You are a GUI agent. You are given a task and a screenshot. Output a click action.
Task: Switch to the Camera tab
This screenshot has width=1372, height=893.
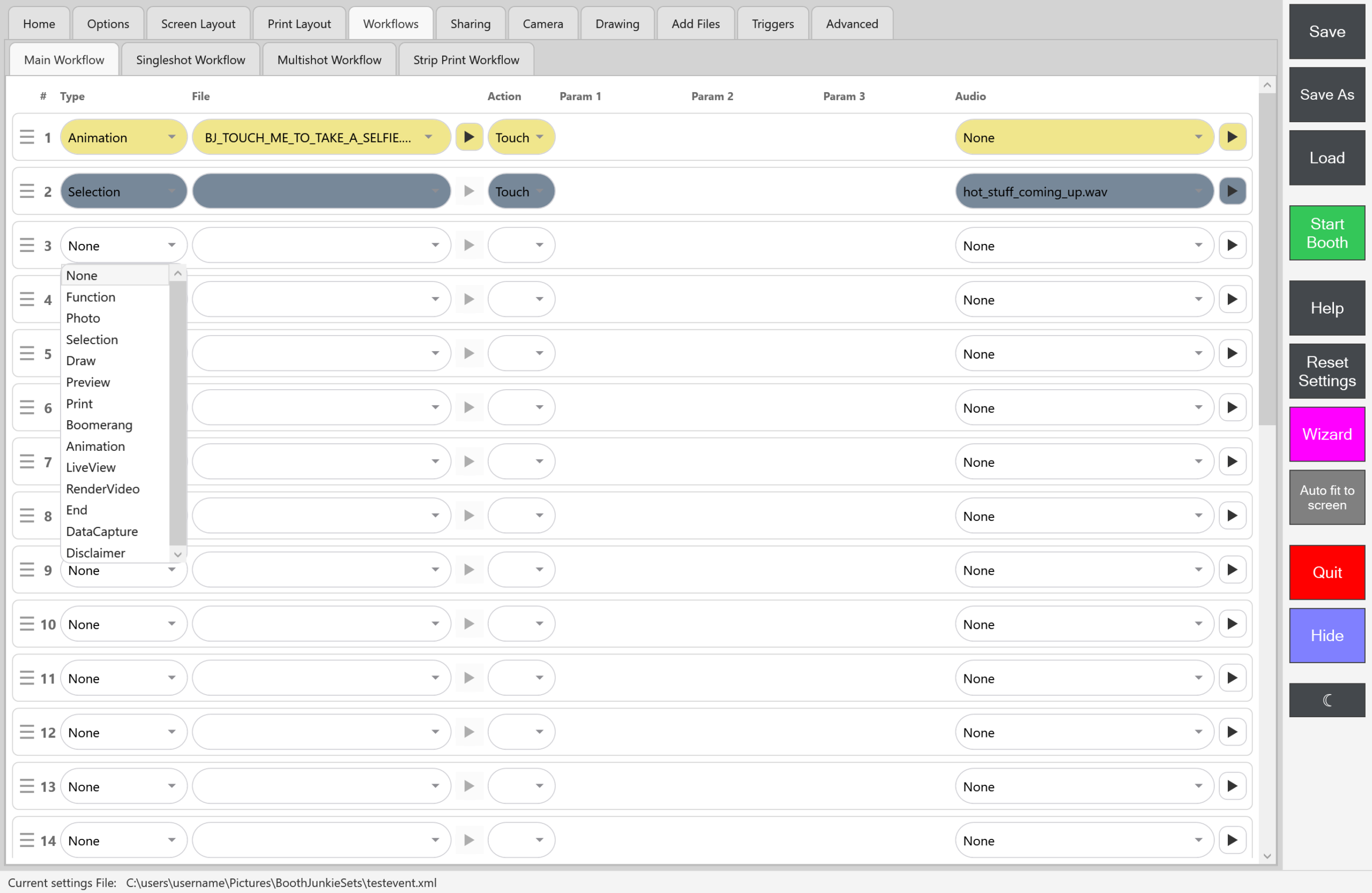pyautogui.click(x=542, y=24)
